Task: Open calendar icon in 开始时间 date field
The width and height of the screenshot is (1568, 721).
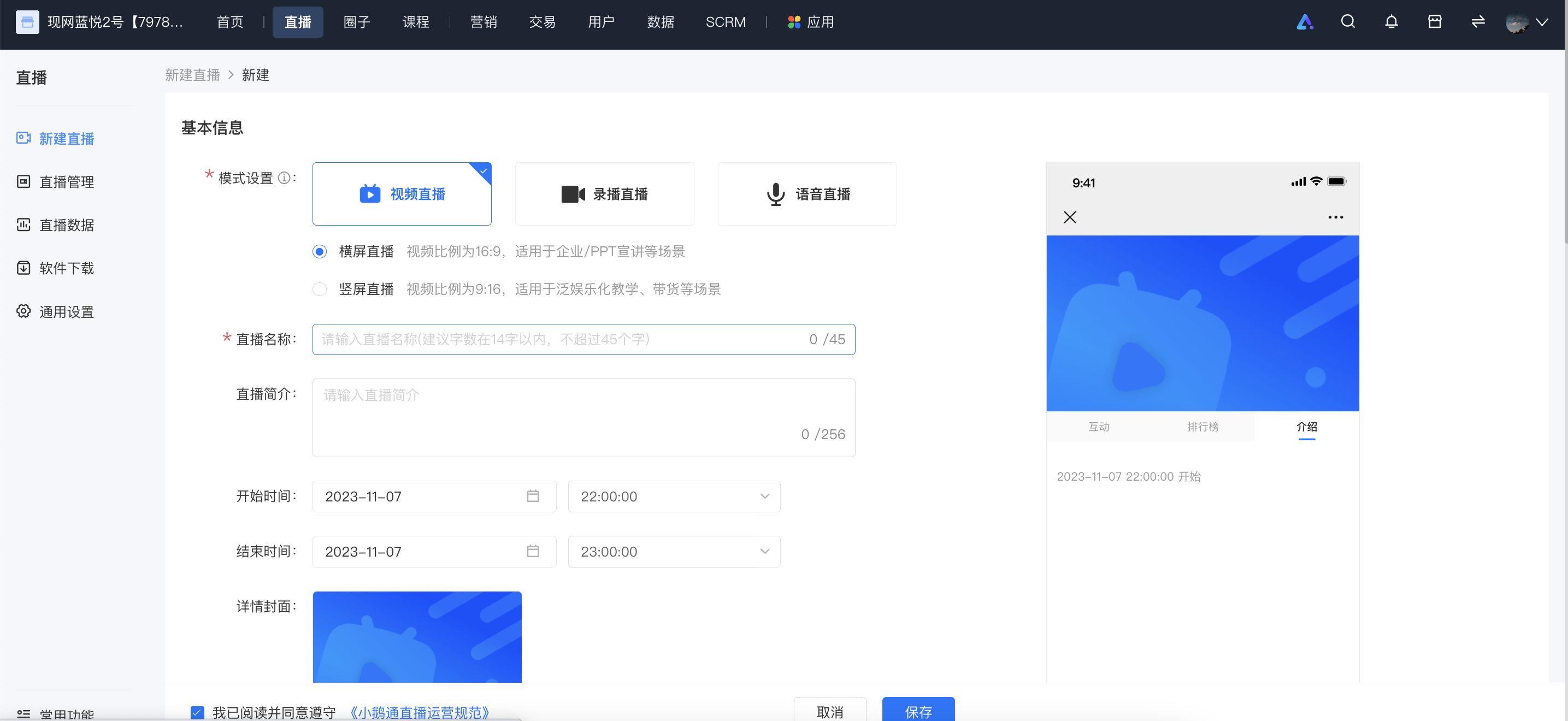Action: click(x=533, y=496)
